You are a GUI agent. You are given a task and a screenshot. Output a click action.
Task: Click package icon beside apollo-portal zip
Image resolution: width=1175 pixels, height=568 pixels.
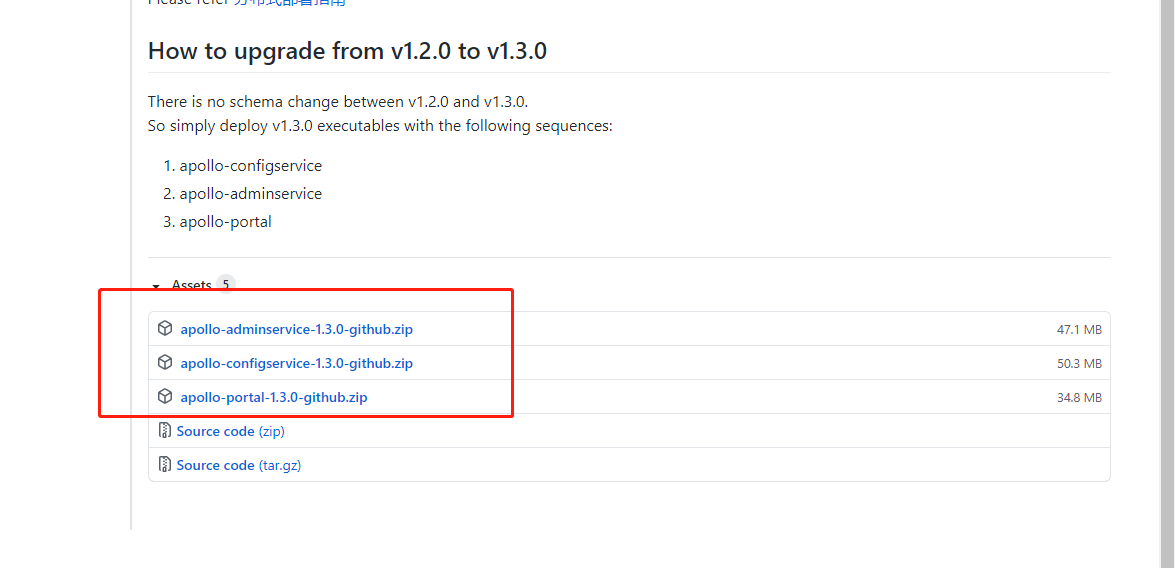[165, 396]
